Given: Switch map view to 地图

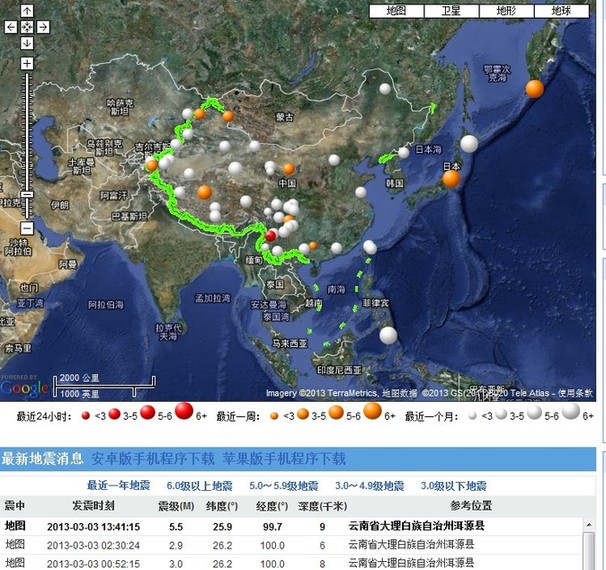Looking at the screenshot, I should 397,11.
